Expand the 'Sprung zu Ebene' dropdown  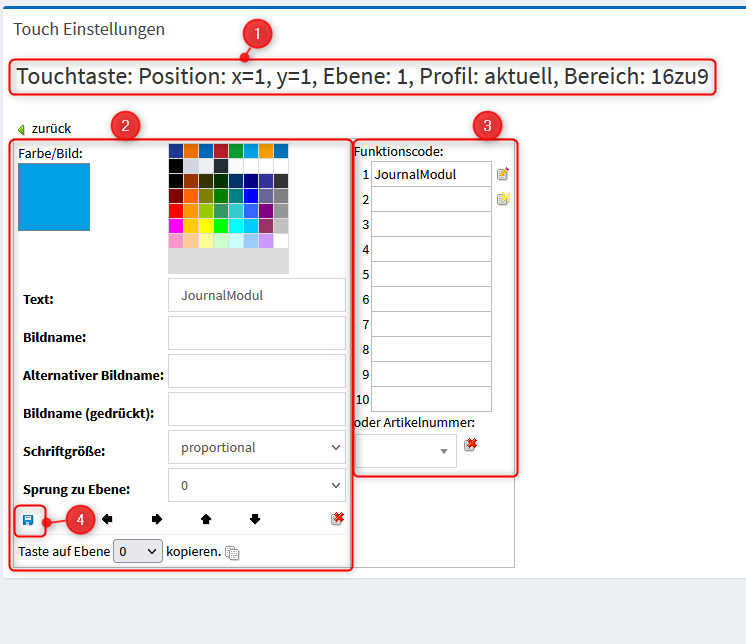tap(257, 486)
